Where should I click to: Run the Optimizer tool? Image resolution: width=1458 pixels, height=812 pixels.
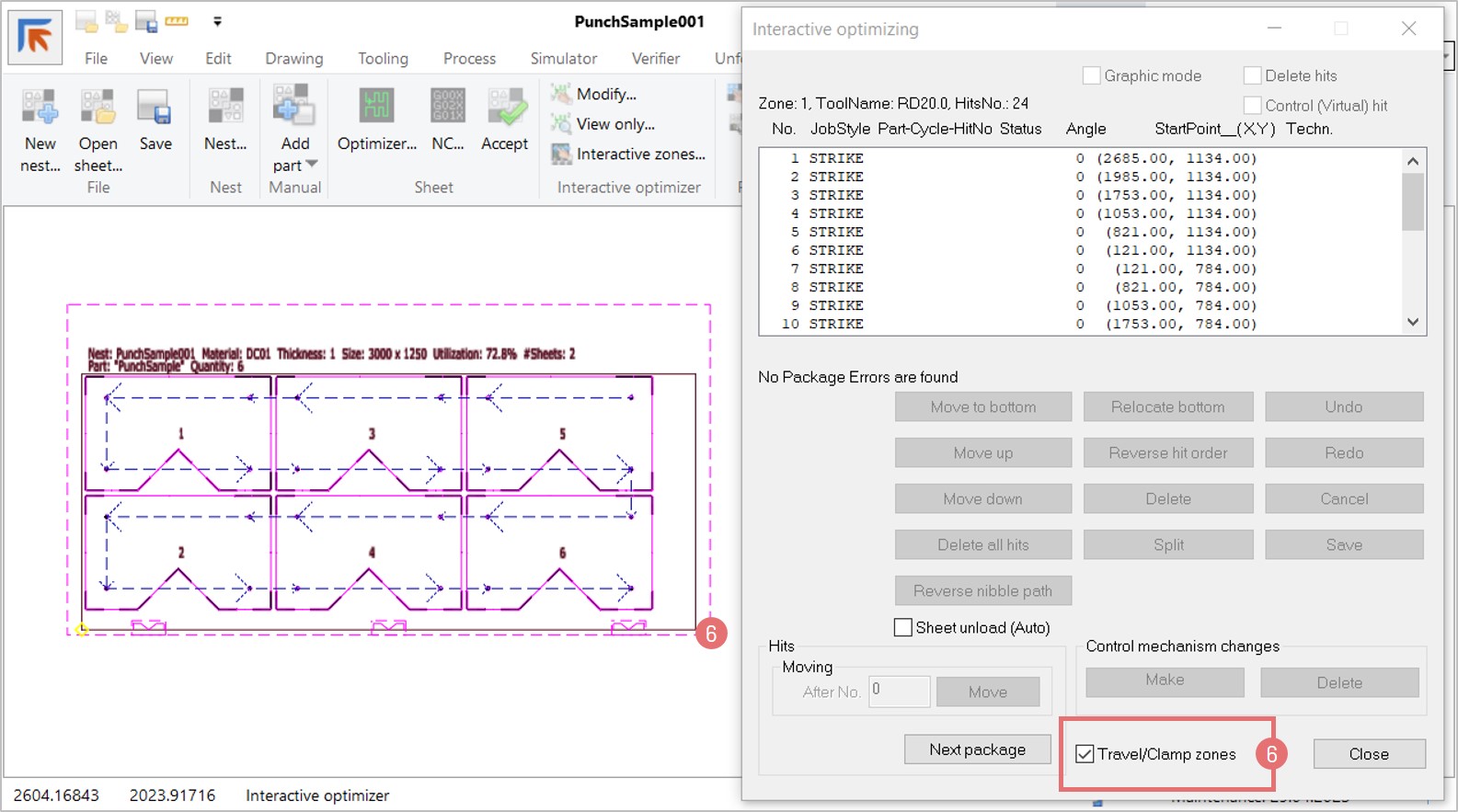[377, 109]
